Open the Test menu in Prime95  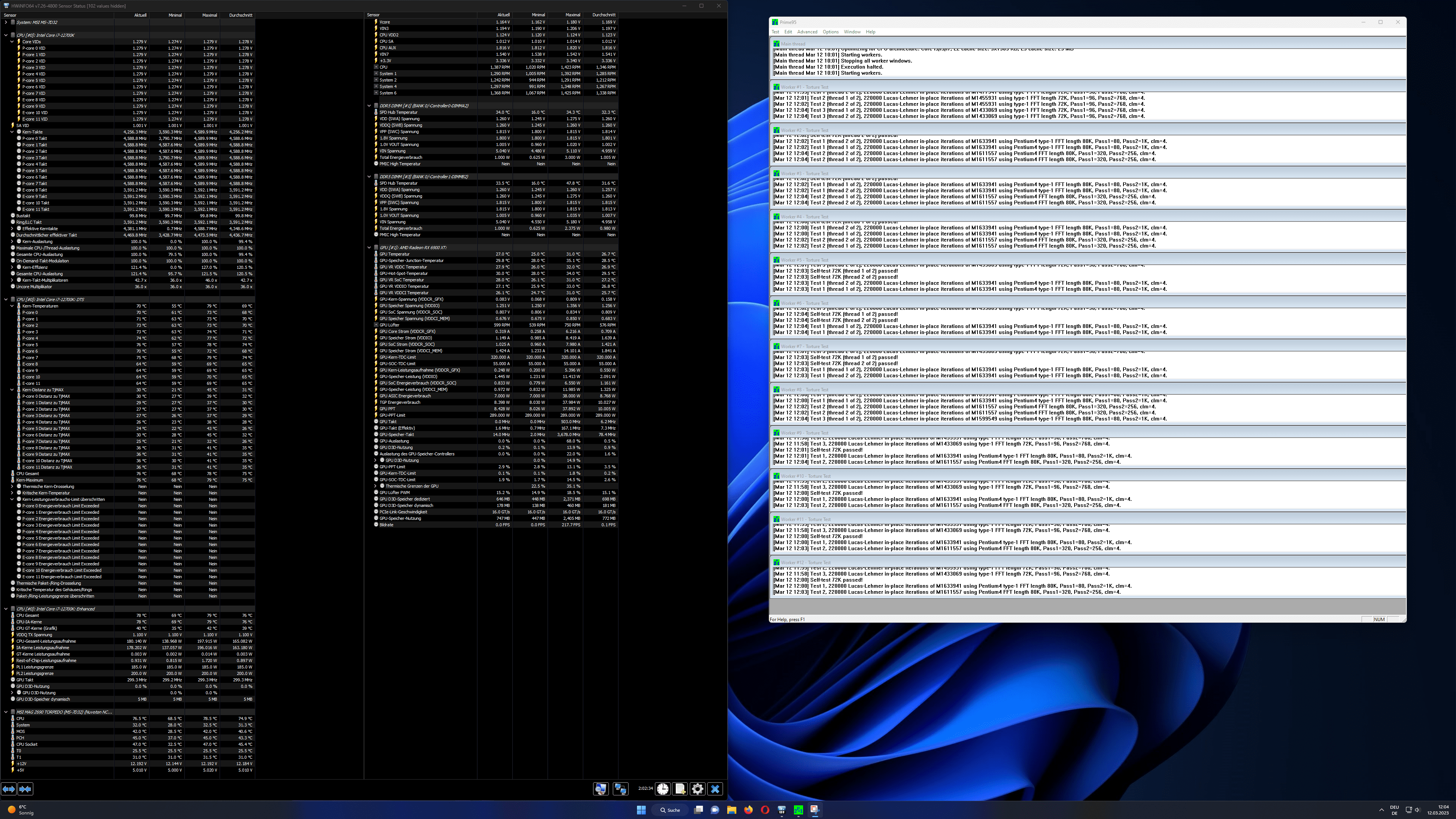[775, 31]
